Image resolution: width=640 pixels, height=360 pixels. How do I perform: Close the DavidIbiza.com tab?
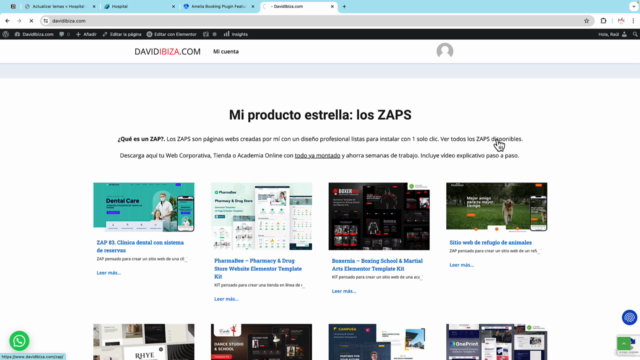tap(332, 7)
